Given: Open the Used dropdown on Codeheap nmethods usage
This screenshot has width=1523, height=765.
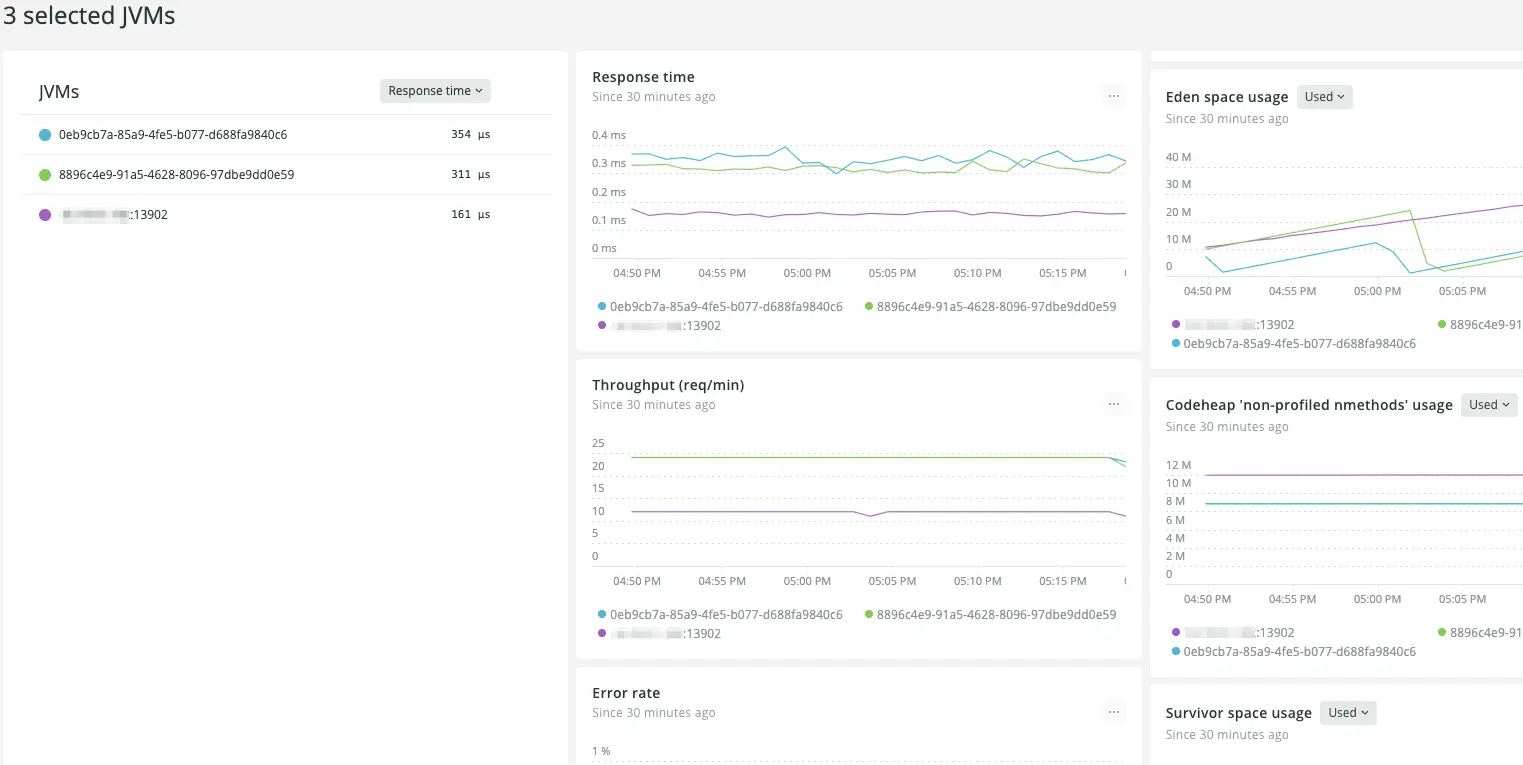Looking at the screenshot, I should point(1488,404).
